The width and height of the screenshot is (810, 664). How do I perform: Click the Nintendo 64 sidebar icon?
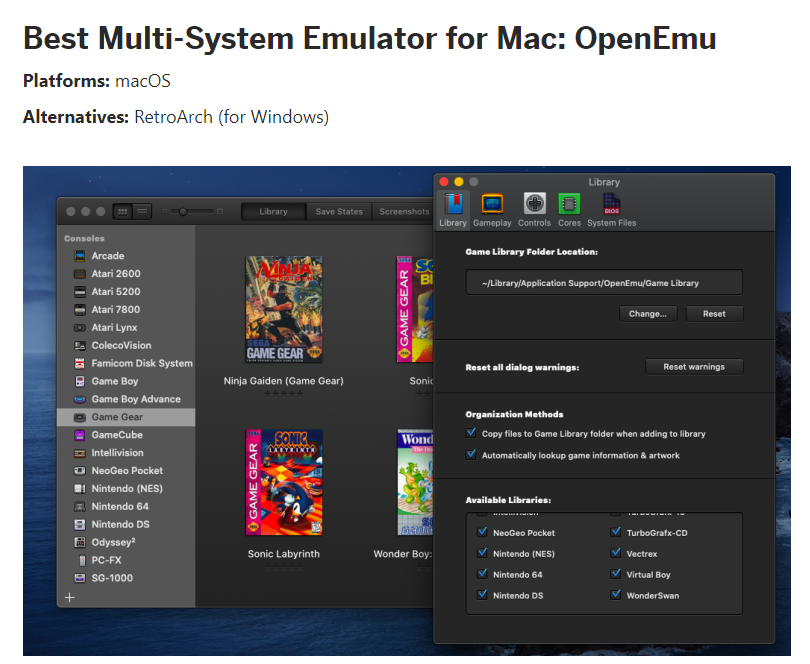pos(80,507)
